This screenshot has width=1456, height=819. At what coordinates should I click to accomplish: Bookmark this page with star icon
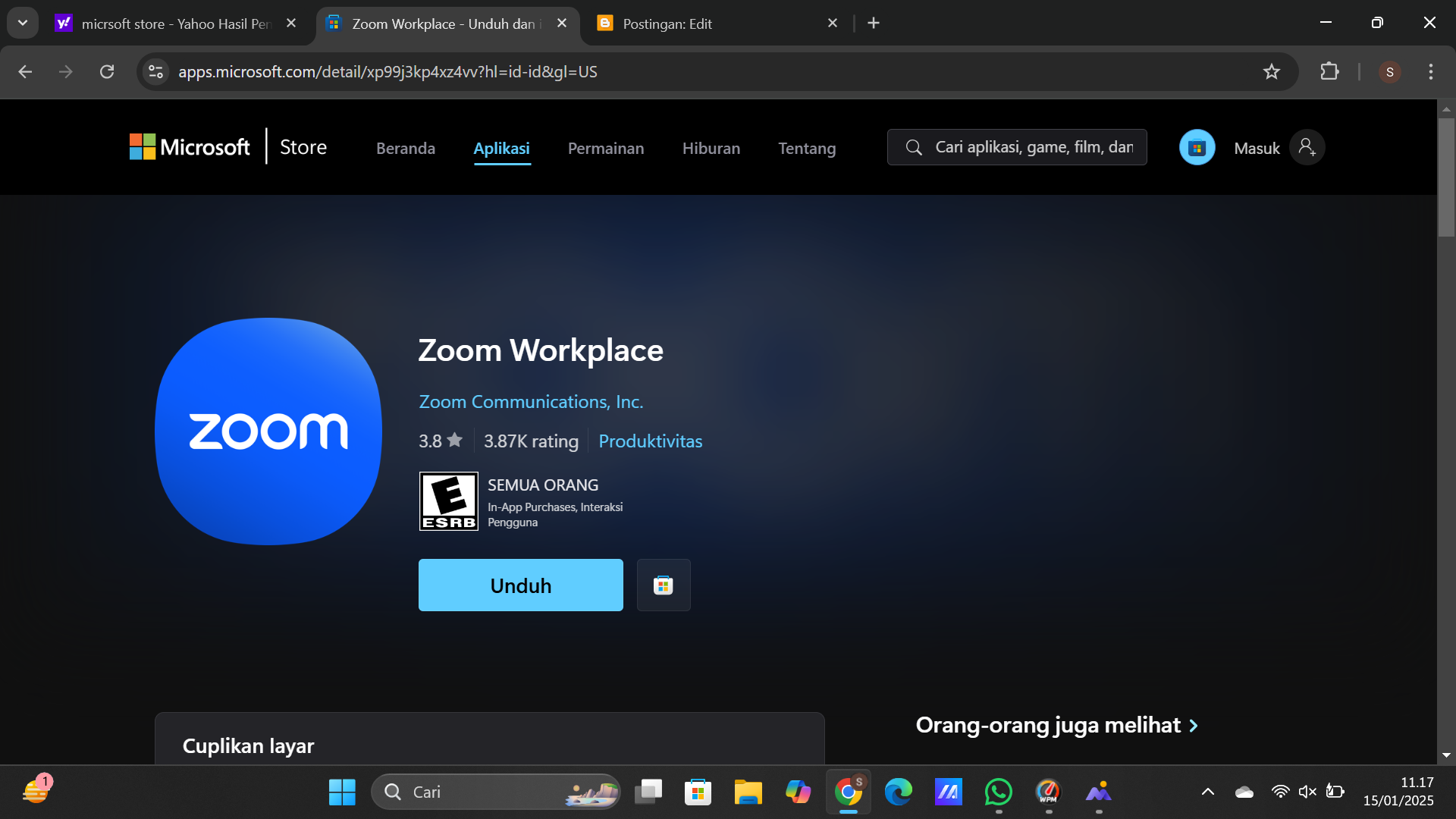coord(1271,71)
